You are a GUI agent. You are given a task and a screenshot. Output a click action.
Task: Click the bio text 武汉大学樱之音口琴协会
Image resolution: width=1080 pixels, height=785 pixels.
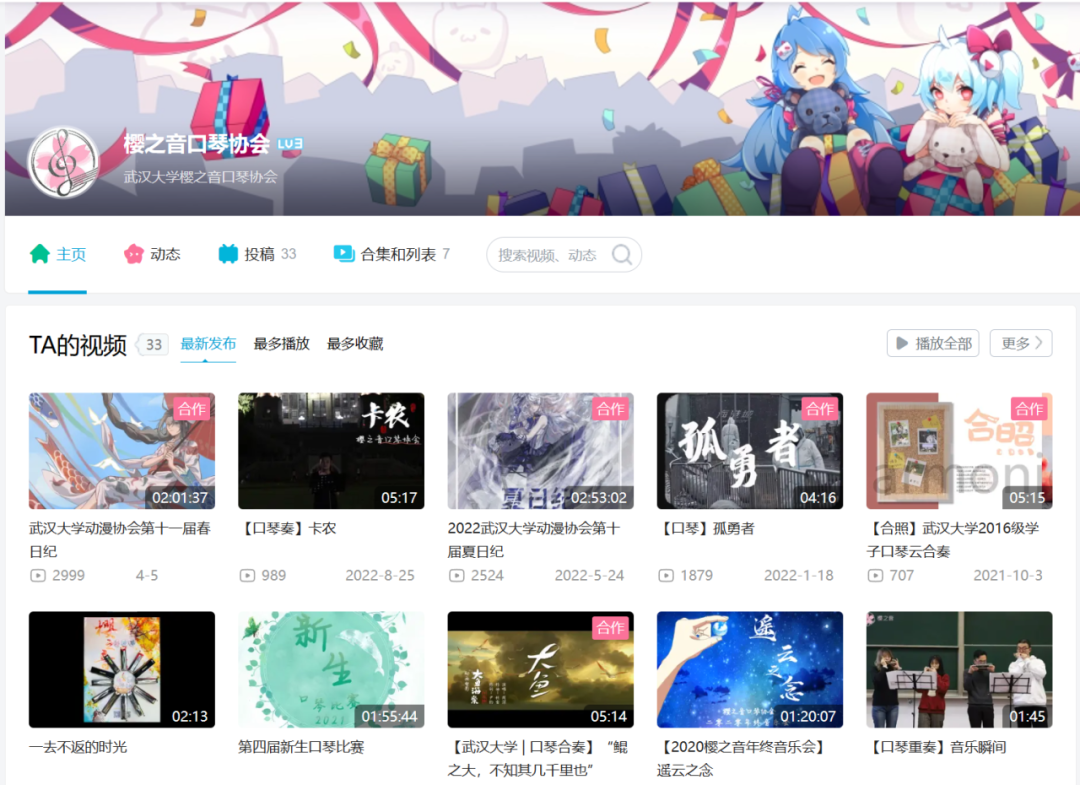[x=200, y=177]
